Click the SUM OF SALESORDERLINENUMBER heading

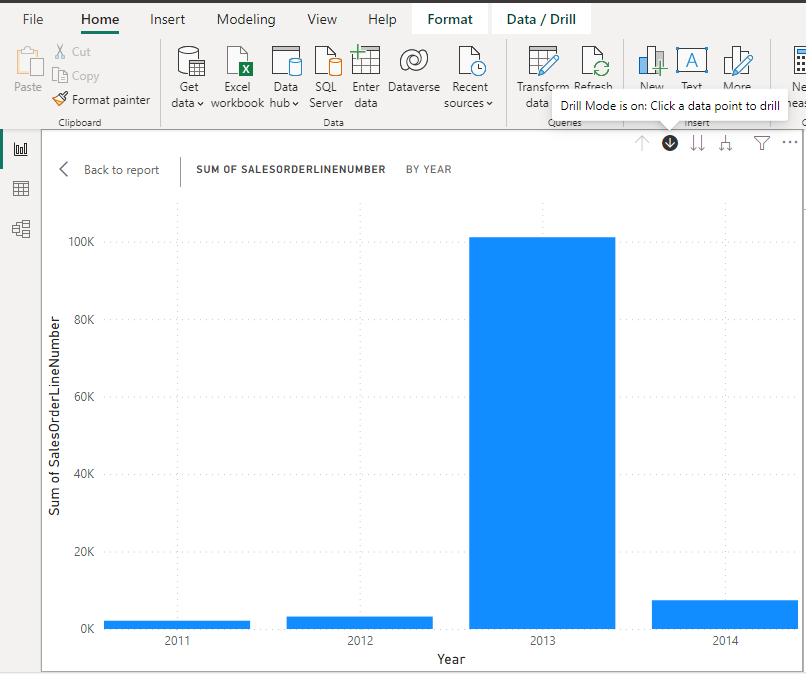[290, 169]
